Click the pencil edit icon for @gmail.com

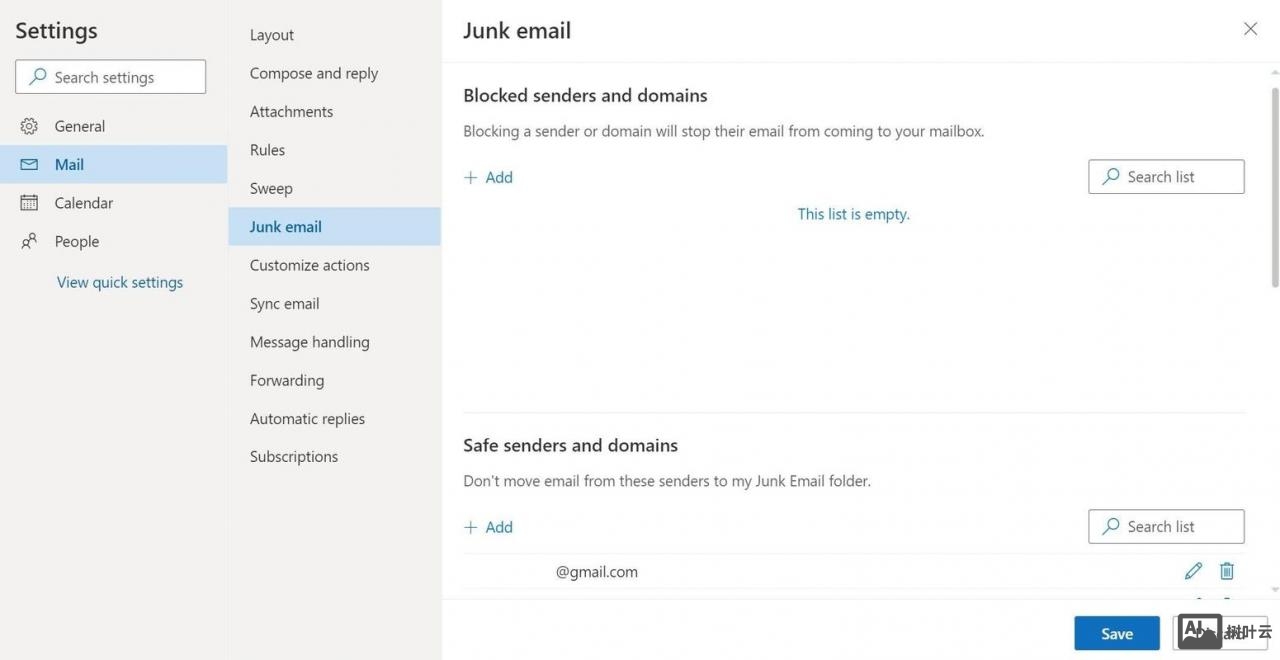pos(1193,571)
